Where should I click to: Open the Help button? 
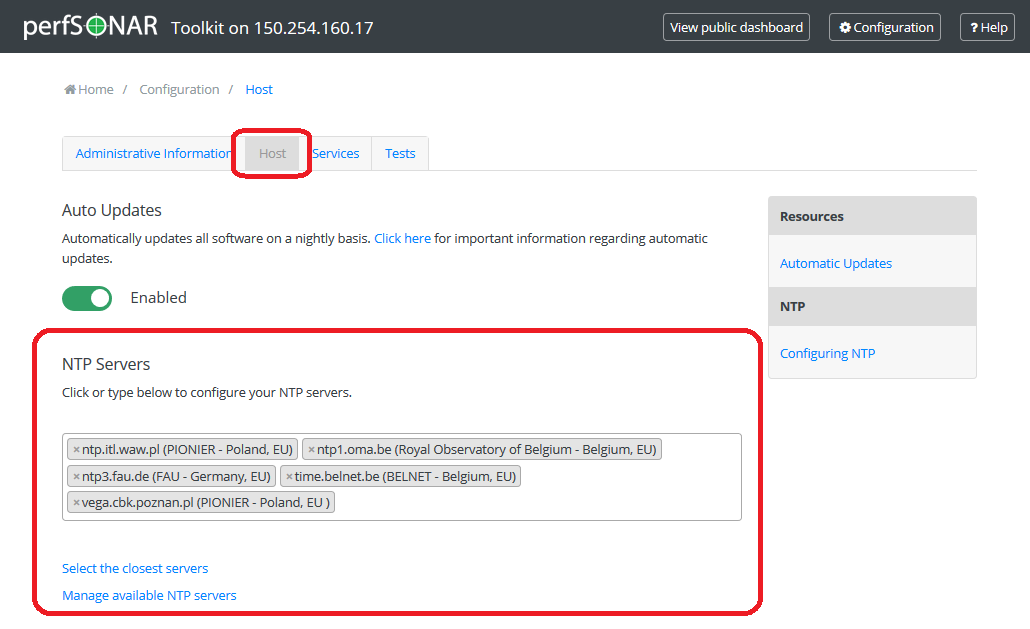coord(987,28)
